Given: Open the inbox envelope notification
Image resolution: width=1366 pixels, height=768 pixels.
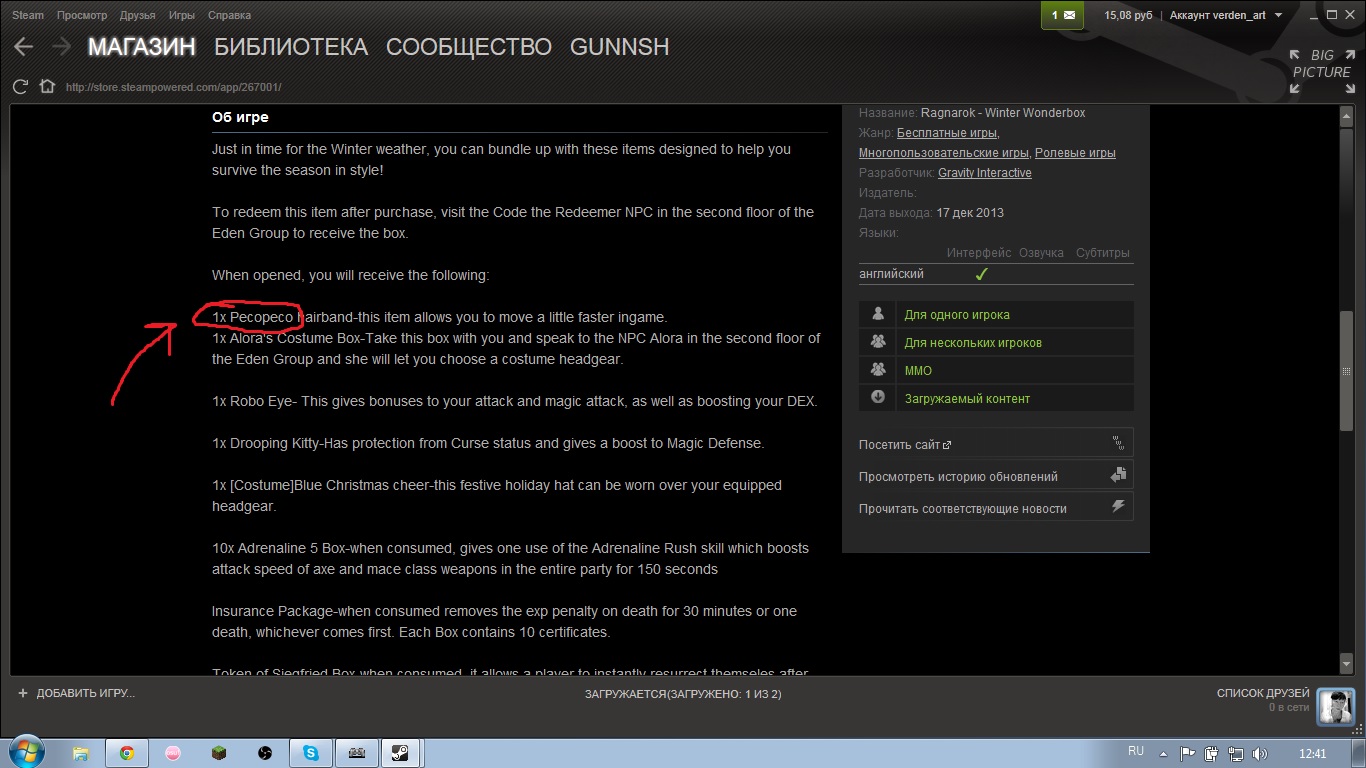Looking at the screenshot, I should pyautogui.click(x=1062, y=15).
